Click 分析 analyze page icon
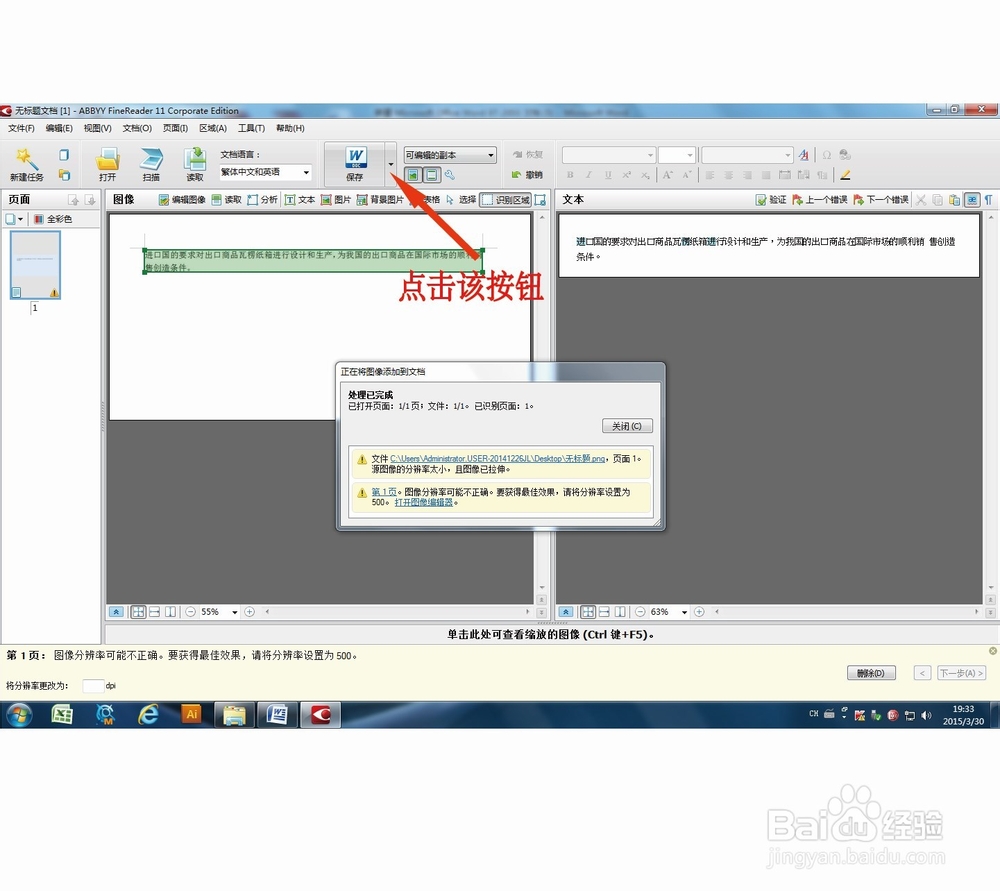This screenshot has height=891, width=1000. click(x=262, y=200)
